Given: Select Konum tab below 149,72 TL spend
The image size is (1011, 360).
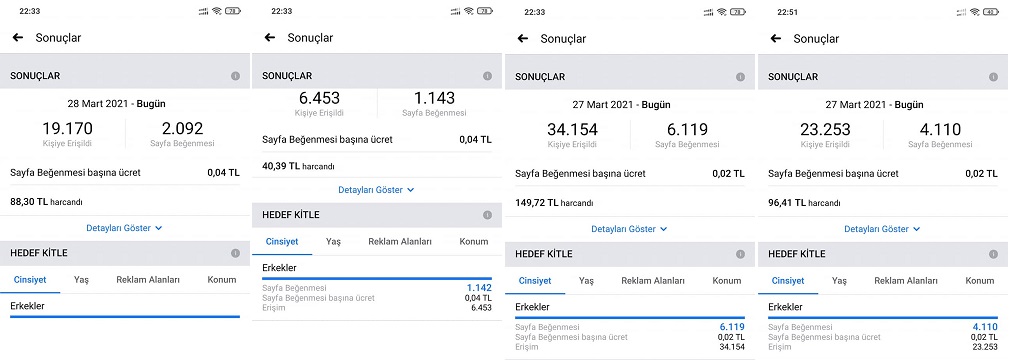Looking at the screenshot, I should (x=727, y=281).
